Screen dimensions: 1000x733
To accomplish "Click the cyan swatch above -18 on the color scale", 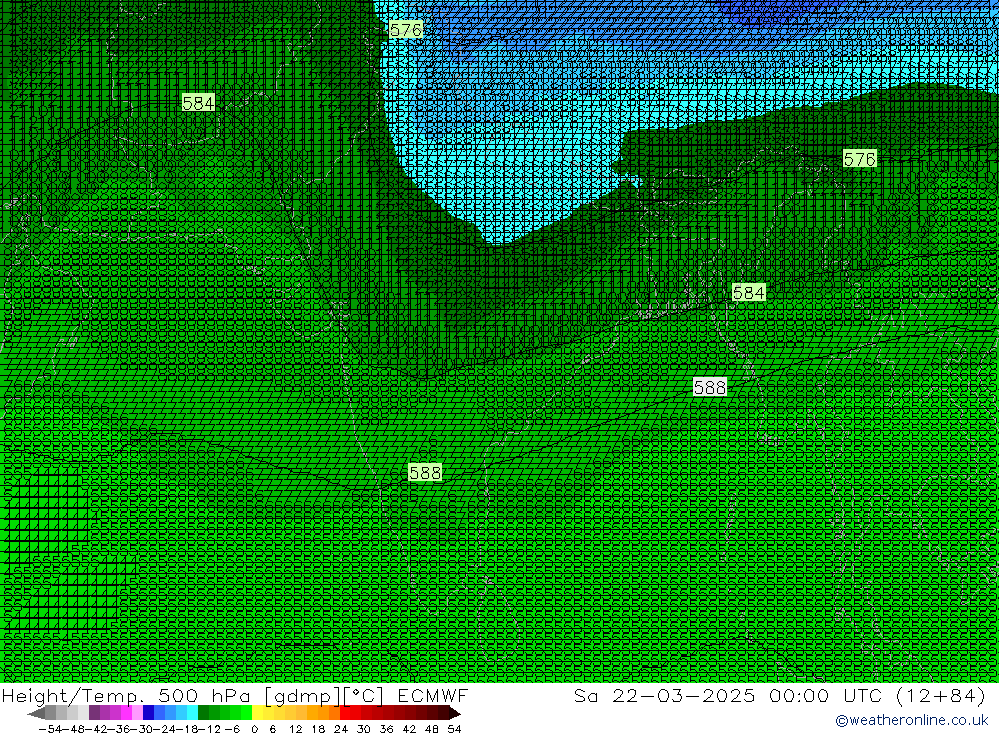I will pos(192,713).
